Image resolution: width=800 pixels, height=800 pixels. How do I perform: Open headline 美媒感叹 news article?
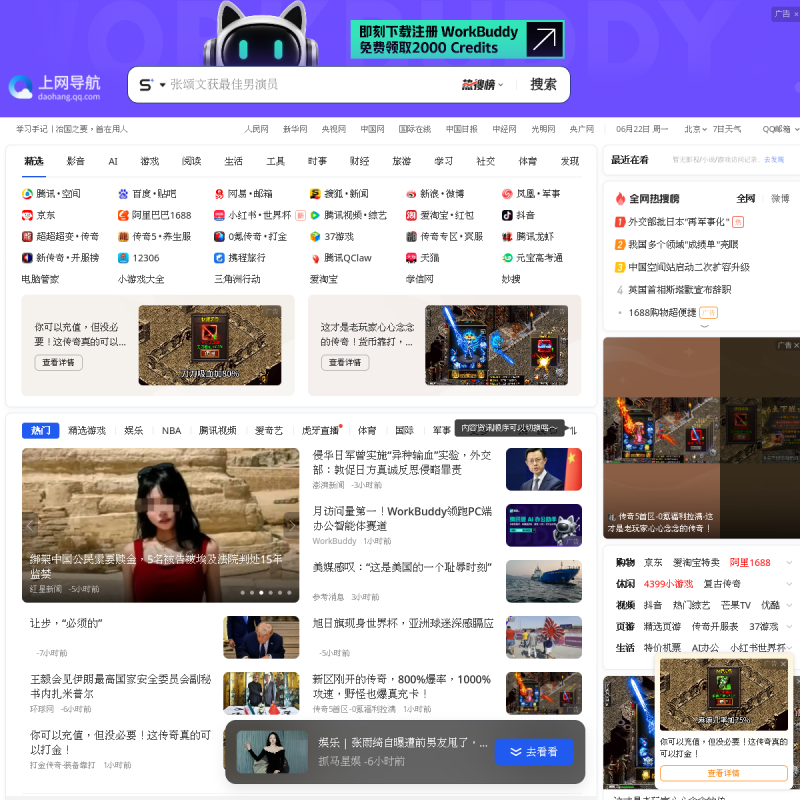tap(403, 567)
